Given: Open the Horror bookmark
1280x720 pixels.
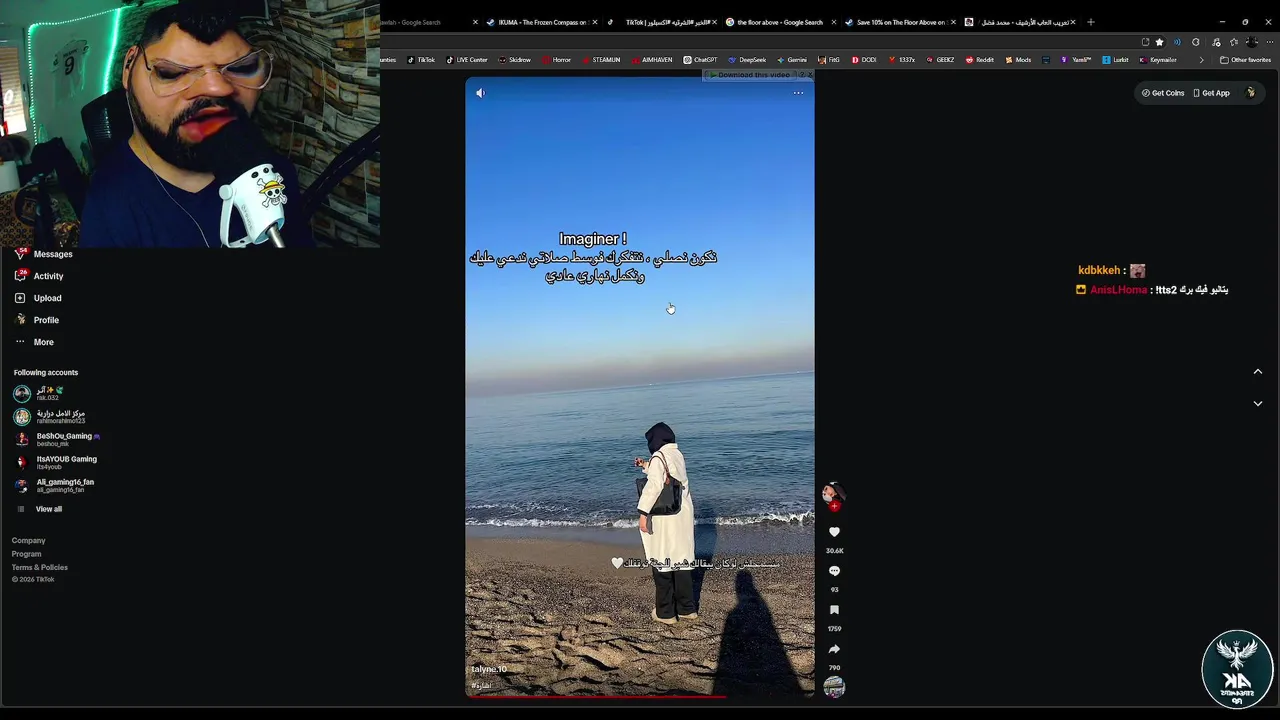Looking at the screenshot, I should [x=556, y=60].
